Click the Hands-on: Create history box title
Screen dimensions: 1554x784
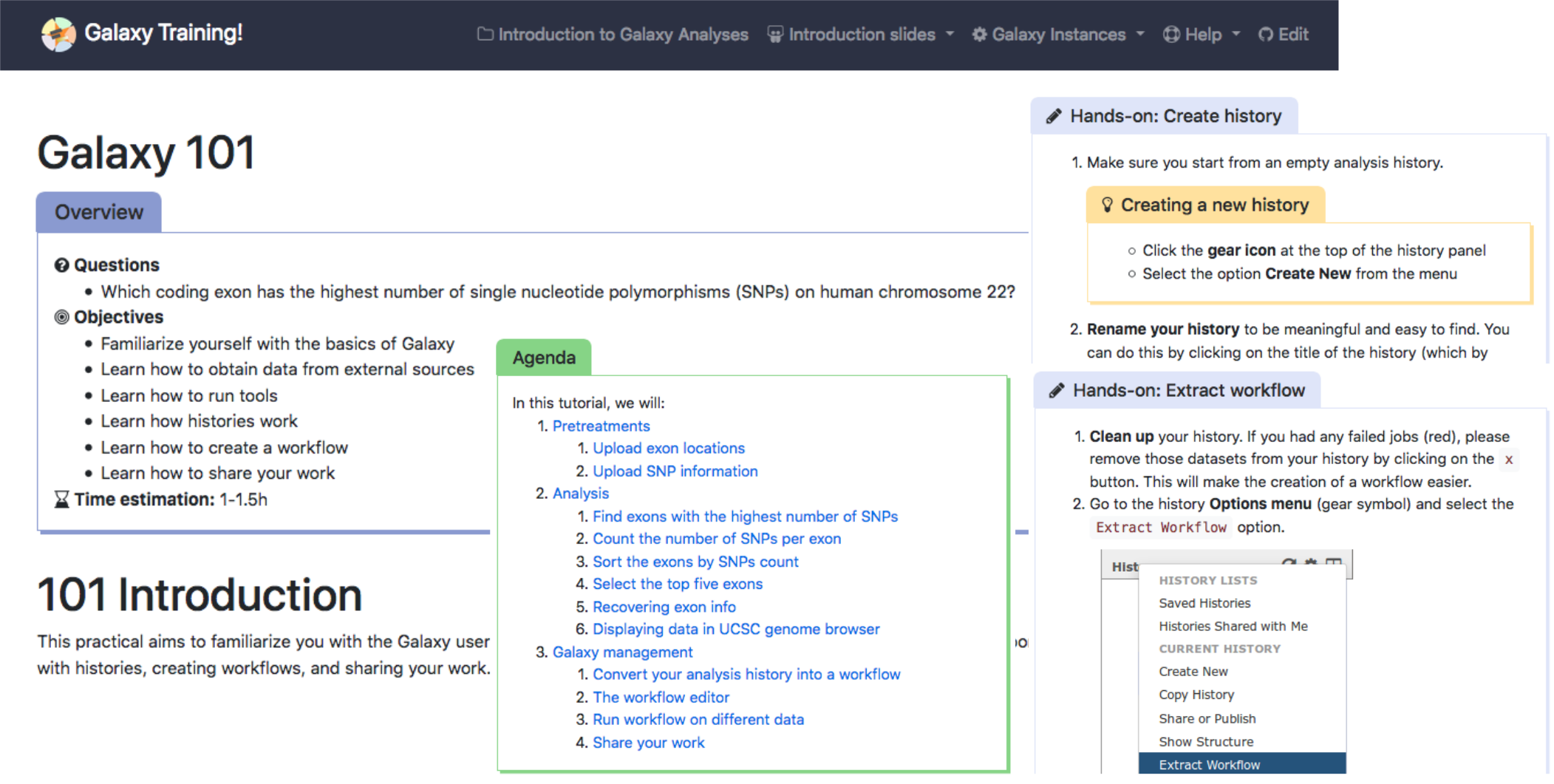click(1165, 116)
